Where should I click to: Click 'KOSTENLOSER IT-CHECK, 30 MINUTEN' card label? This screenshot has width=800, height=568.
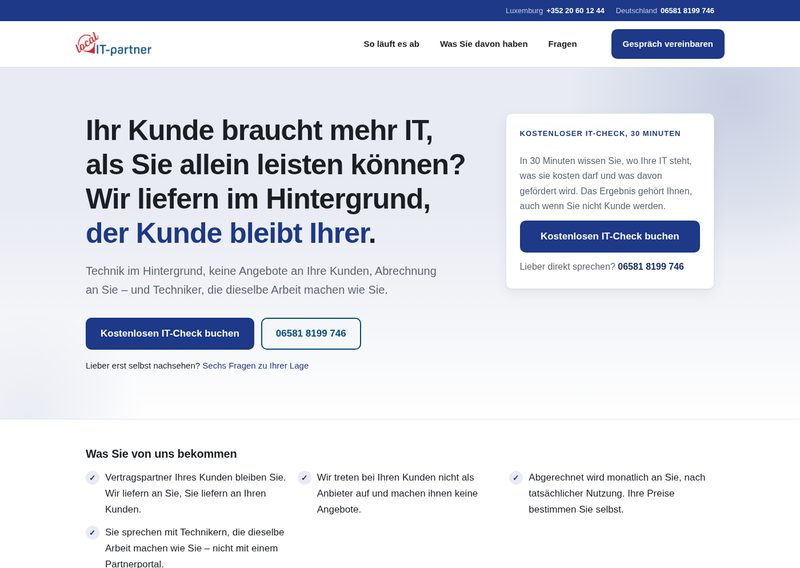600,133
